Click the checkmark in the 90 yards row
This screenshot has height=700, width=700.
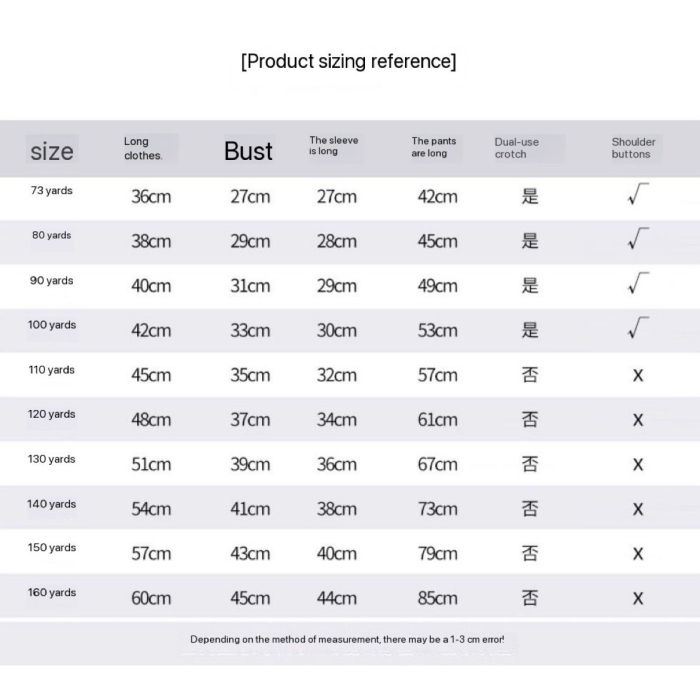pos(638,285)
